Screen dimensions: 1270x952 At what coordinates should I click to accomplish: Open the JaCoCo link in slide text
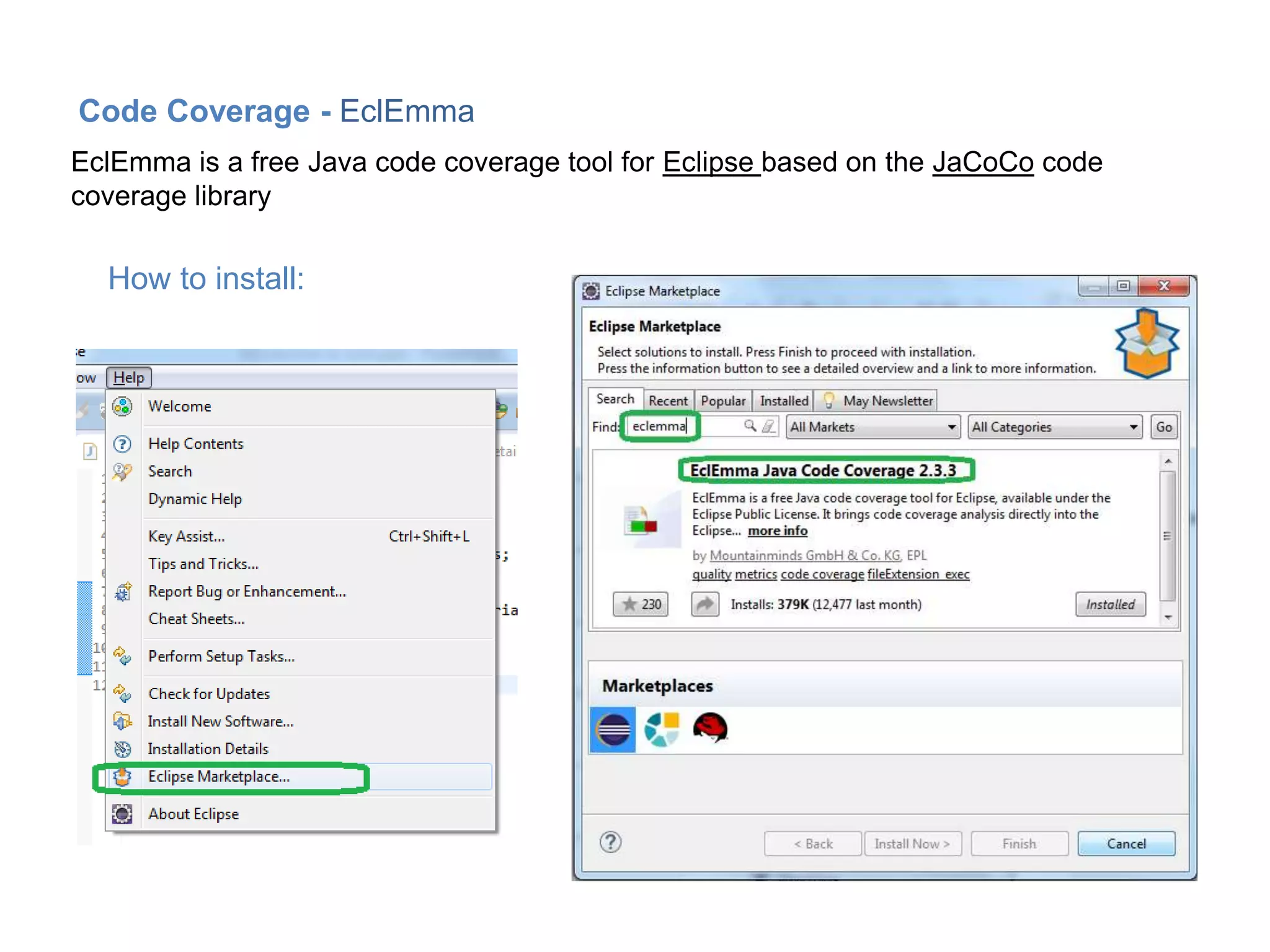(983, 162)
